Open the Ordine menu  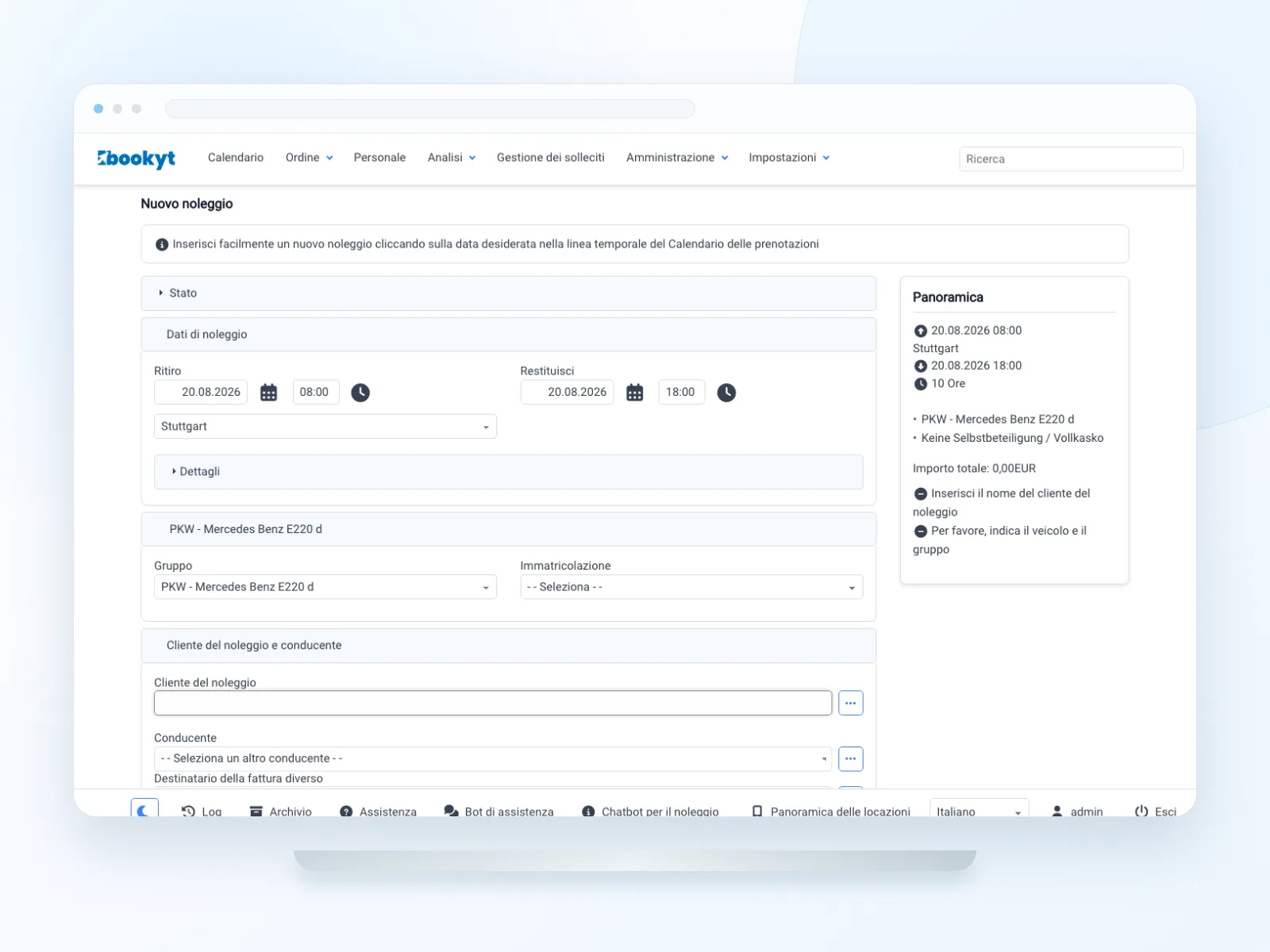309,158
